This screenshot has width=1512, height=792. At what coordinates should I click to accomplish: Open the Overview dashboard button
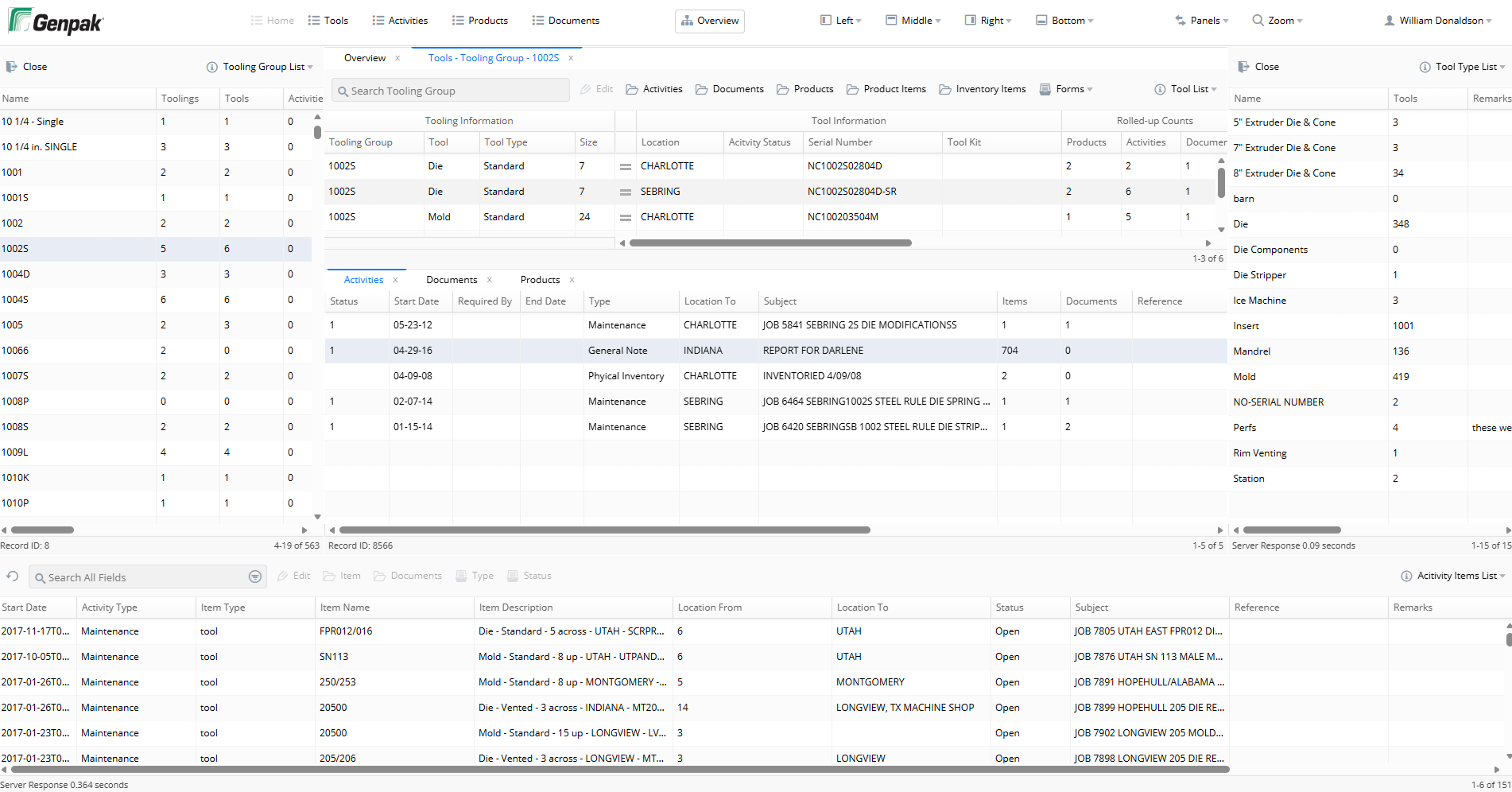710,21
